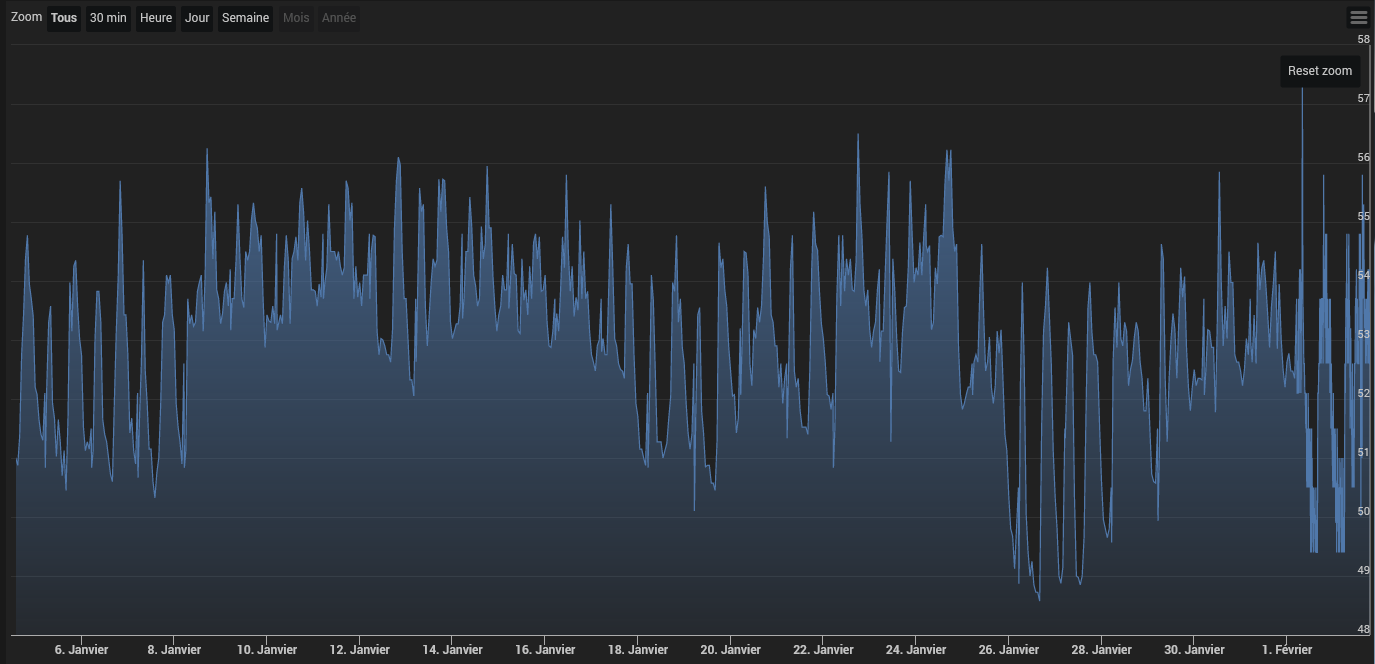This screenshot has width=1375, height=664.
Task: Click the 20. Janvier axis label
Action: 731,650
